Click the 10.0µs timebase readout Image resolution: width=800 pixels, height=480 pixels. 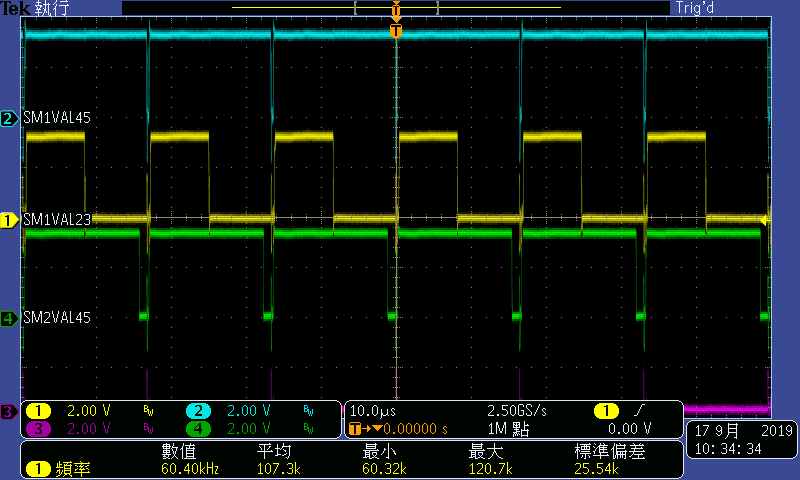(x=372, y=411)
